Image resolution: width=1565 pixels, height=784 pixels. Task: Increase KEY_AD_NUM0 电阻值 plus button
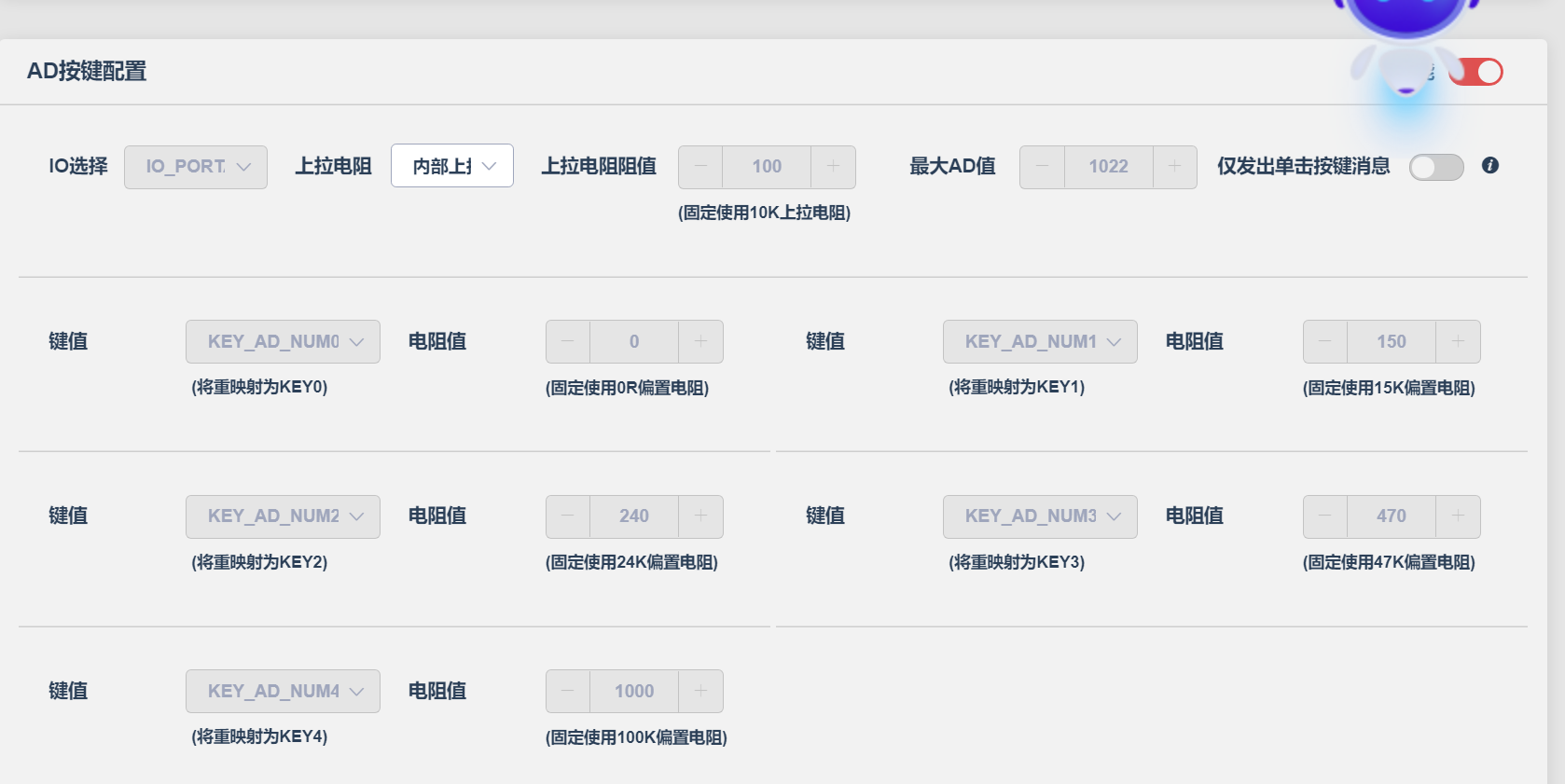coord(700,341)
